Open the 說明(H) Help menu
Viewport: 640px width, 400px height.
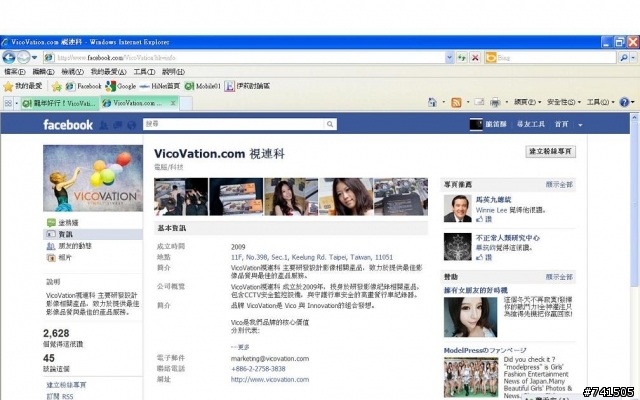(173, 72)
